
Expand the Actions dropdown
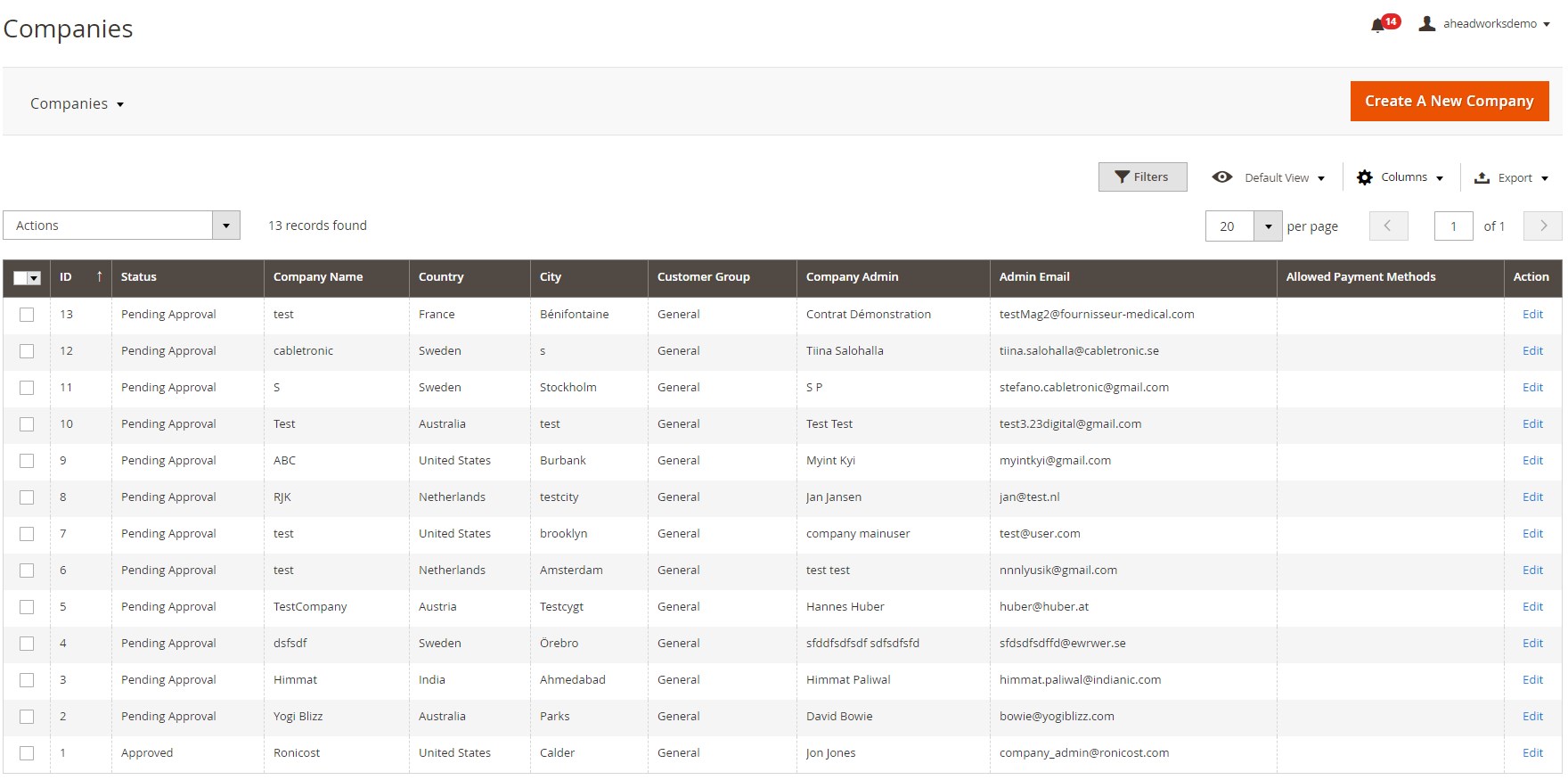pyautogui.click(x=225, y=226)
